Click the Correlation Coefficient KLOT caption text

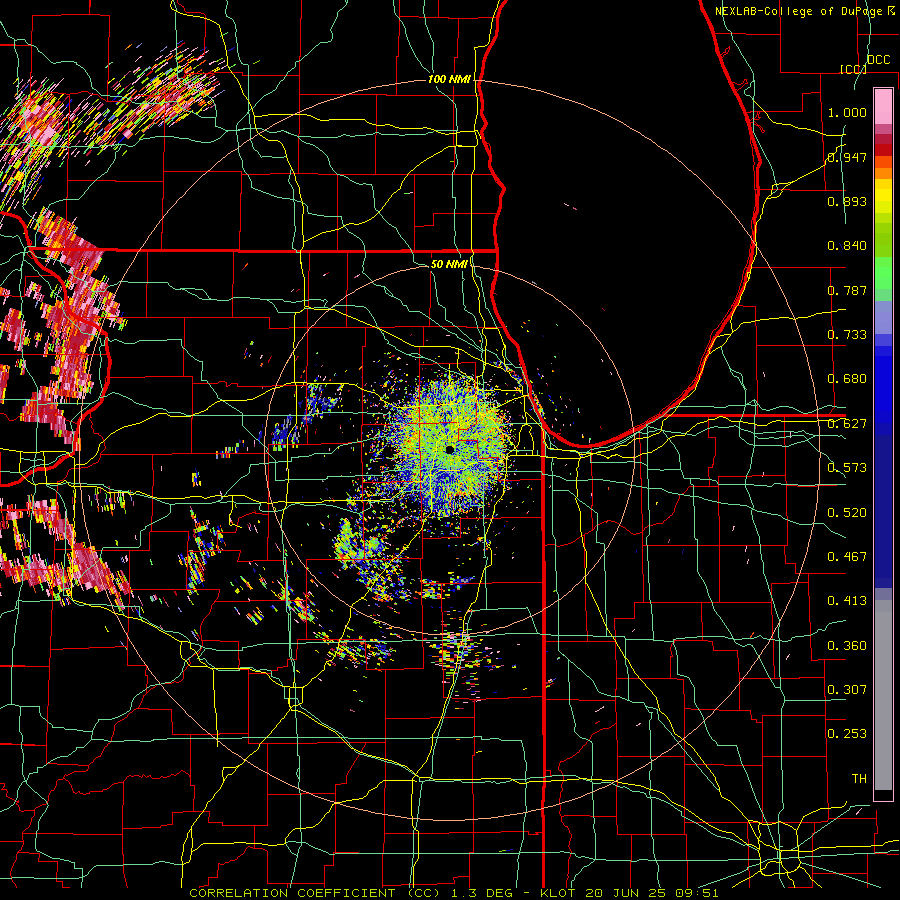point(453,893)
